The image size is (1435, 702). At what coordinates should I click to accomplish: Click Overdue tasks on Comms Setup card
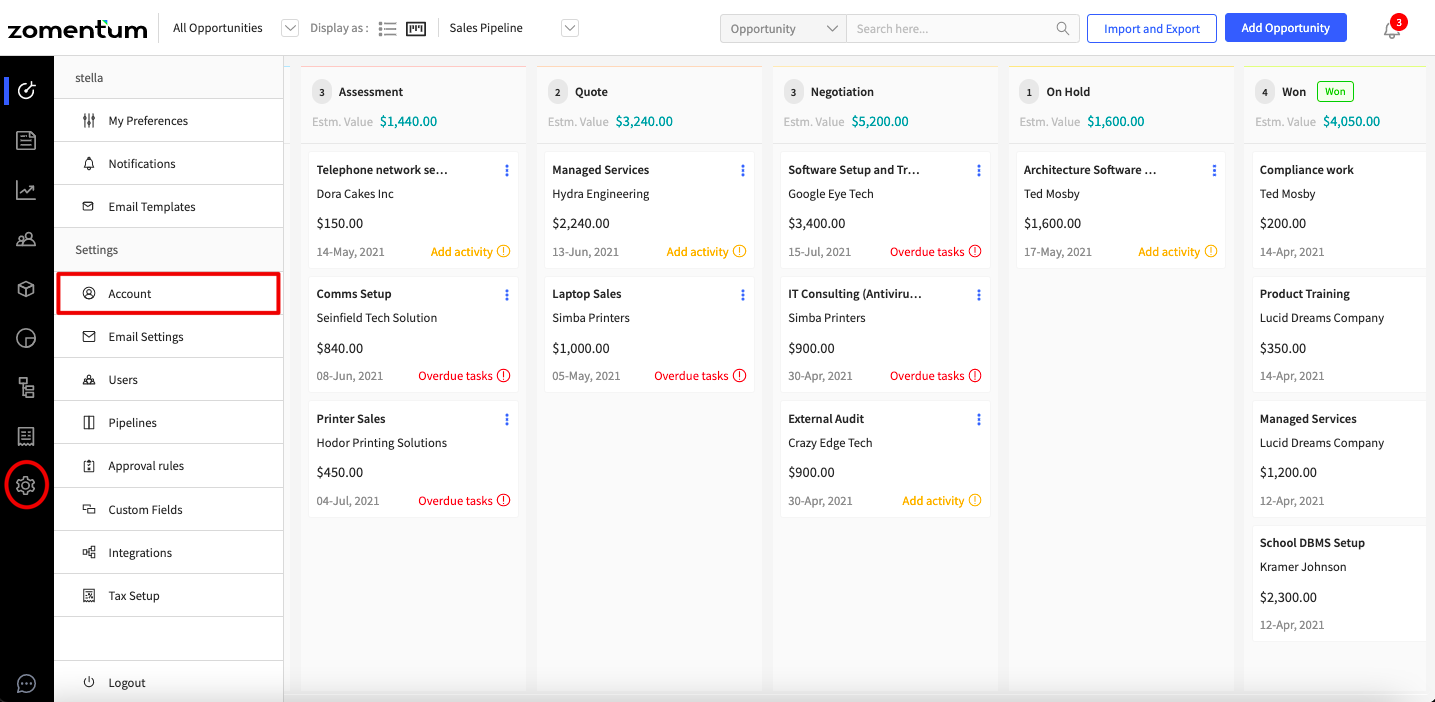[464, 376]
